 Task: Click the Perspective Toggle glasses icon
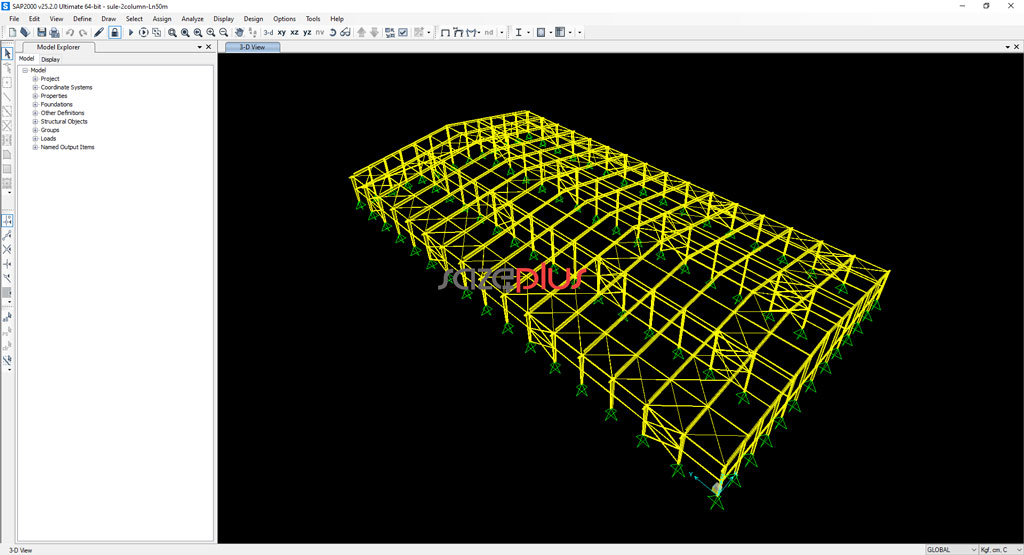[345, 32]
